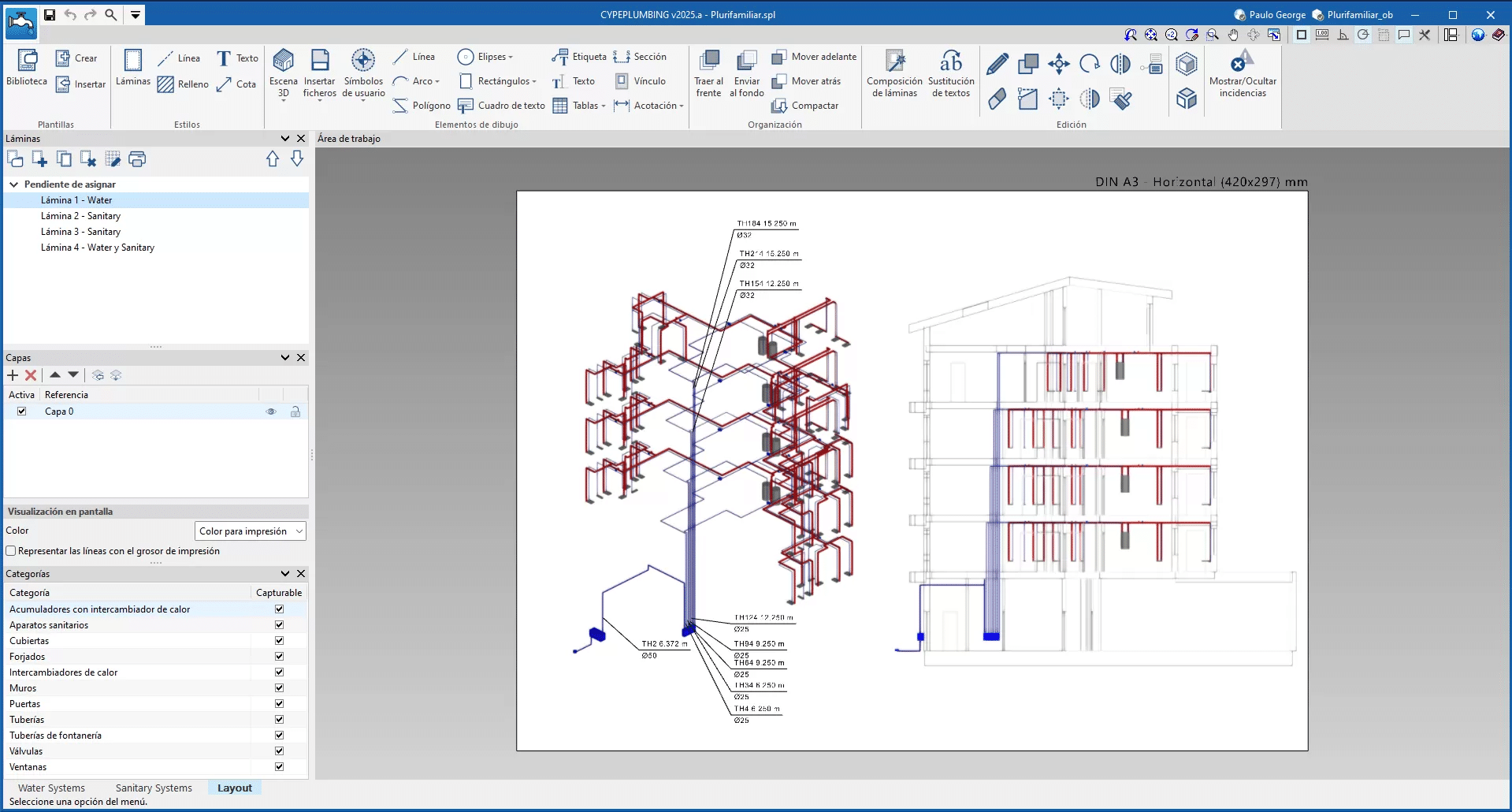The height and width of the screenshot is (812, 1512).
Task: Switch to the Water Systems tab
Action: point(51,788)
